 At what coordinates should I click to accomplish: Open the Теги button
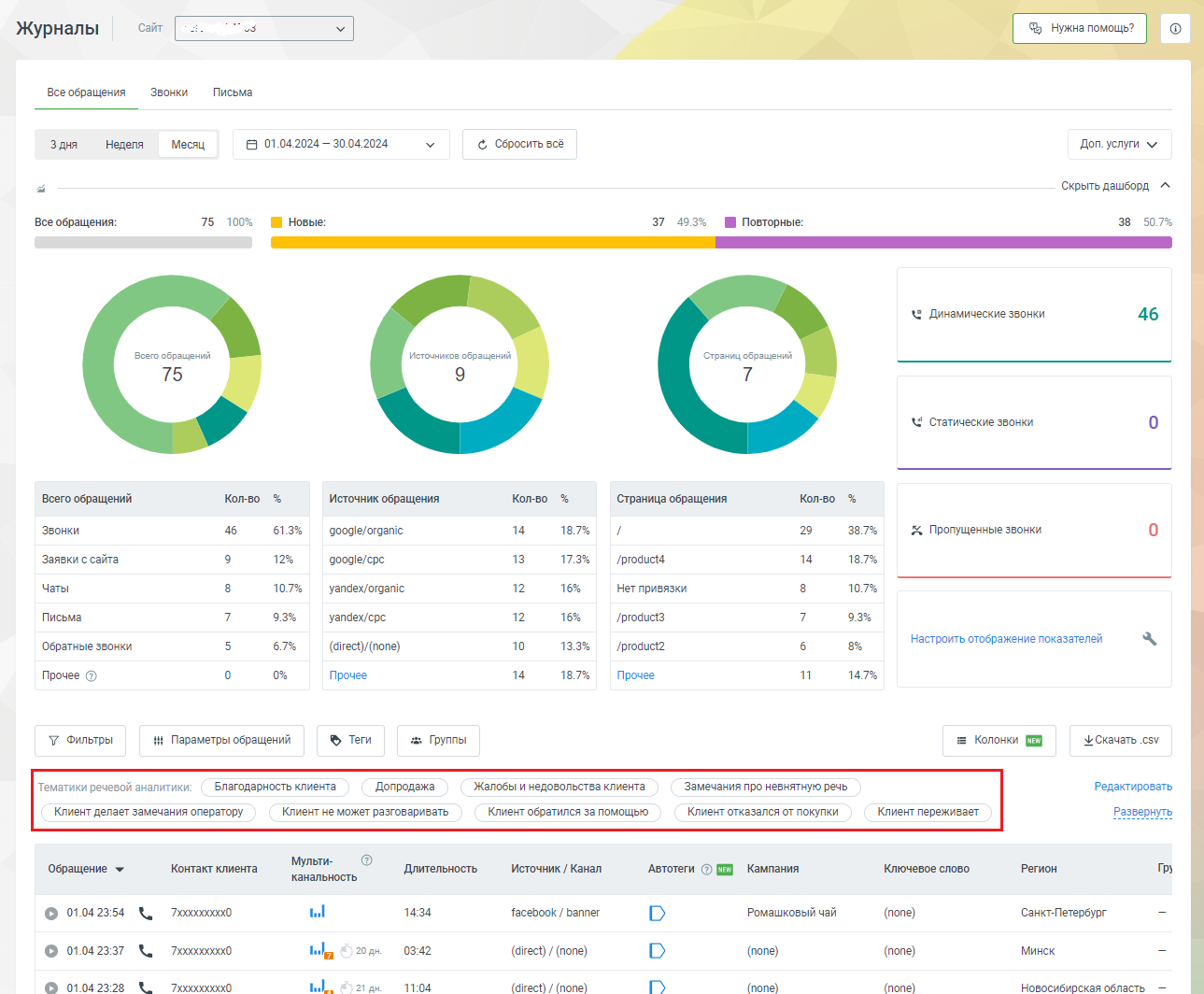coord(350,741)
